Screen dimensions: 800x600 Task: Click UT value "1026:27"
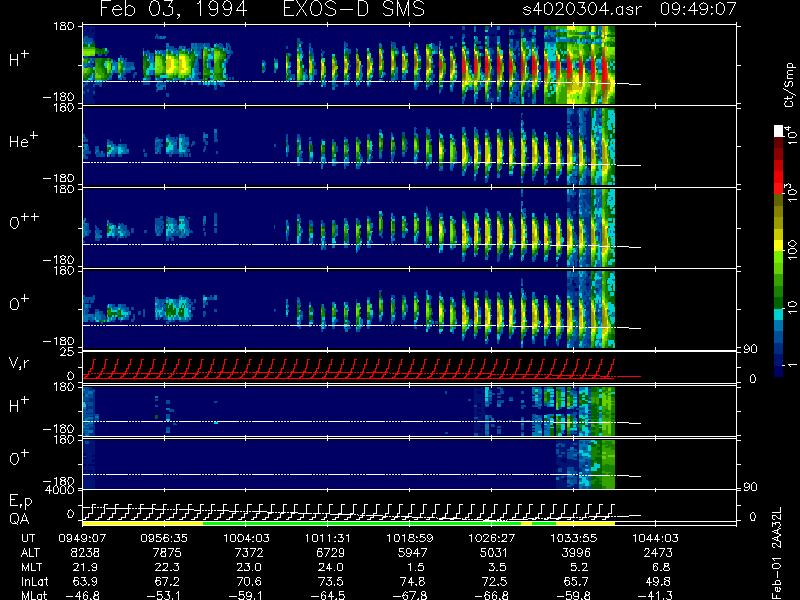(492, 538)
